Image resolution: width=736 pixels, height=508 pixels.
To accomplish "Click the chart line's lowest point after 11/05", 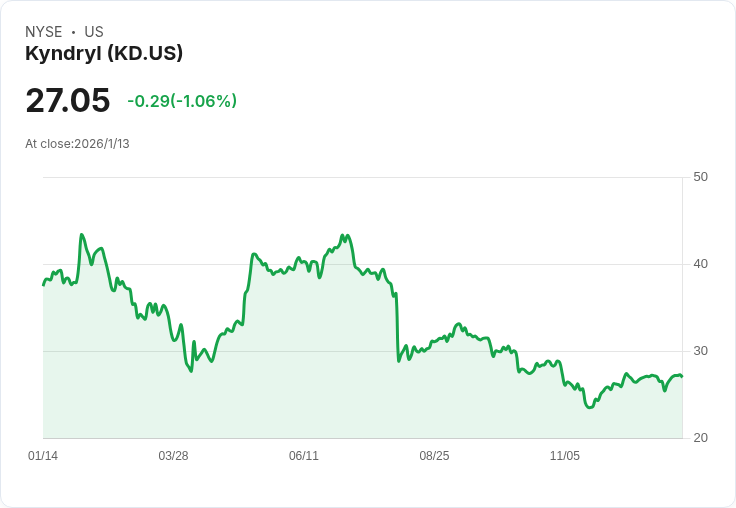I will (589, 408).
